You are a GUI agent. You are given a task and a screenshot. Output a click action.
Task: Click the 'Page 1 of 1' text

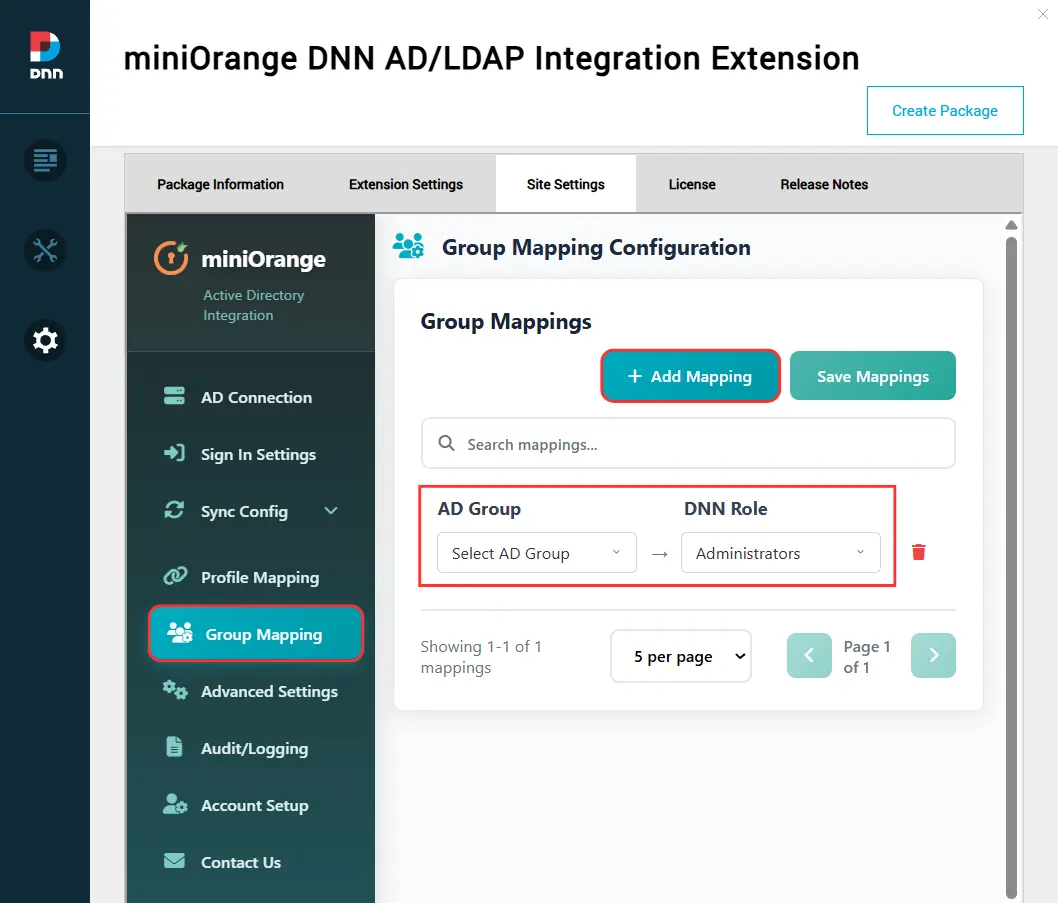click(x=867, y=657)
